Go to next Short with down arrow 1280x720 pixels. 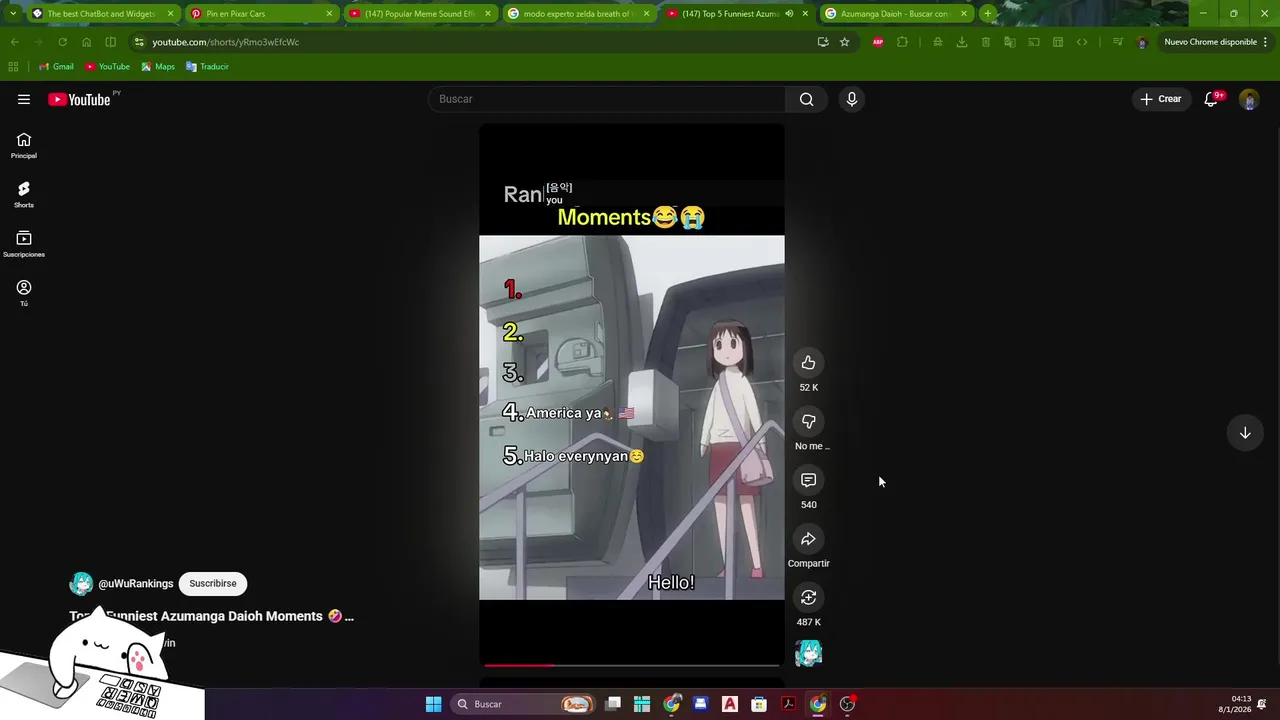[x=1245, y=433]
